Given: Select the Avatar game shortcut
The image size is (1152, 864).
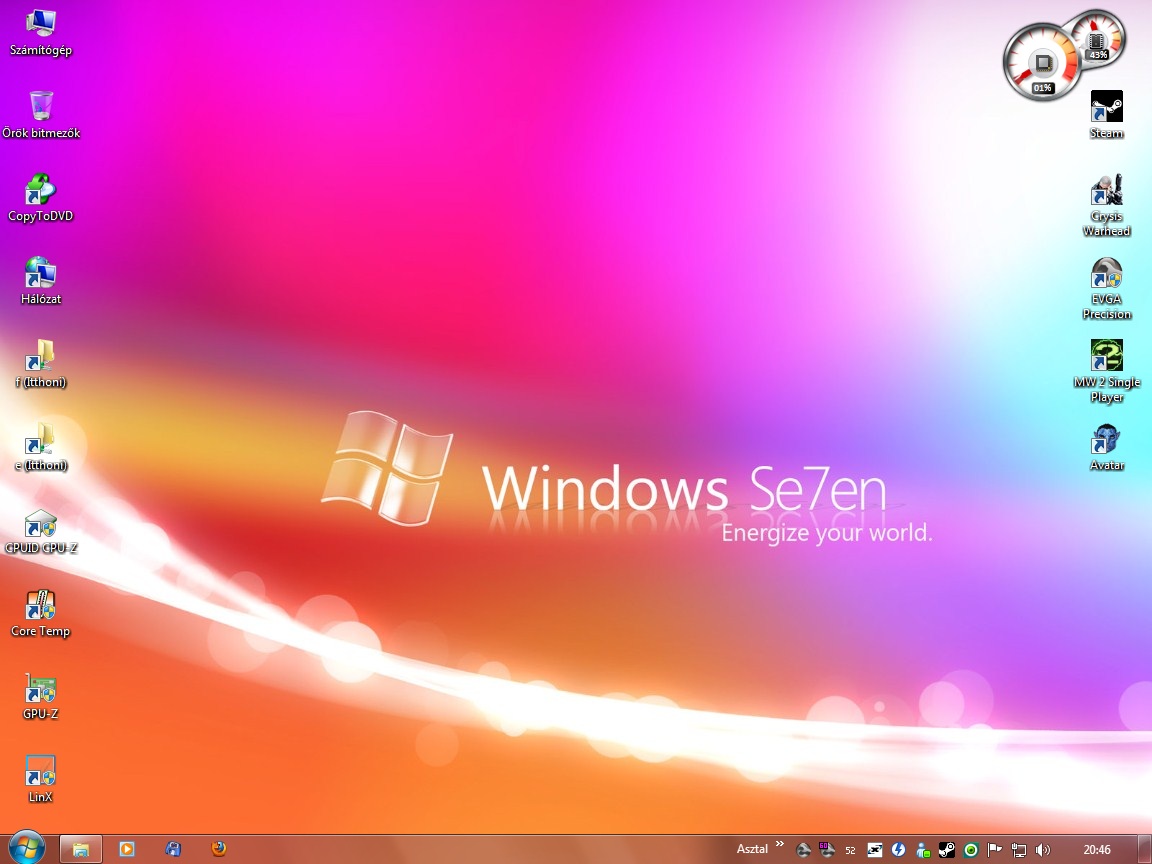Looking at the screenshot, I should (x=1106, y=447).
